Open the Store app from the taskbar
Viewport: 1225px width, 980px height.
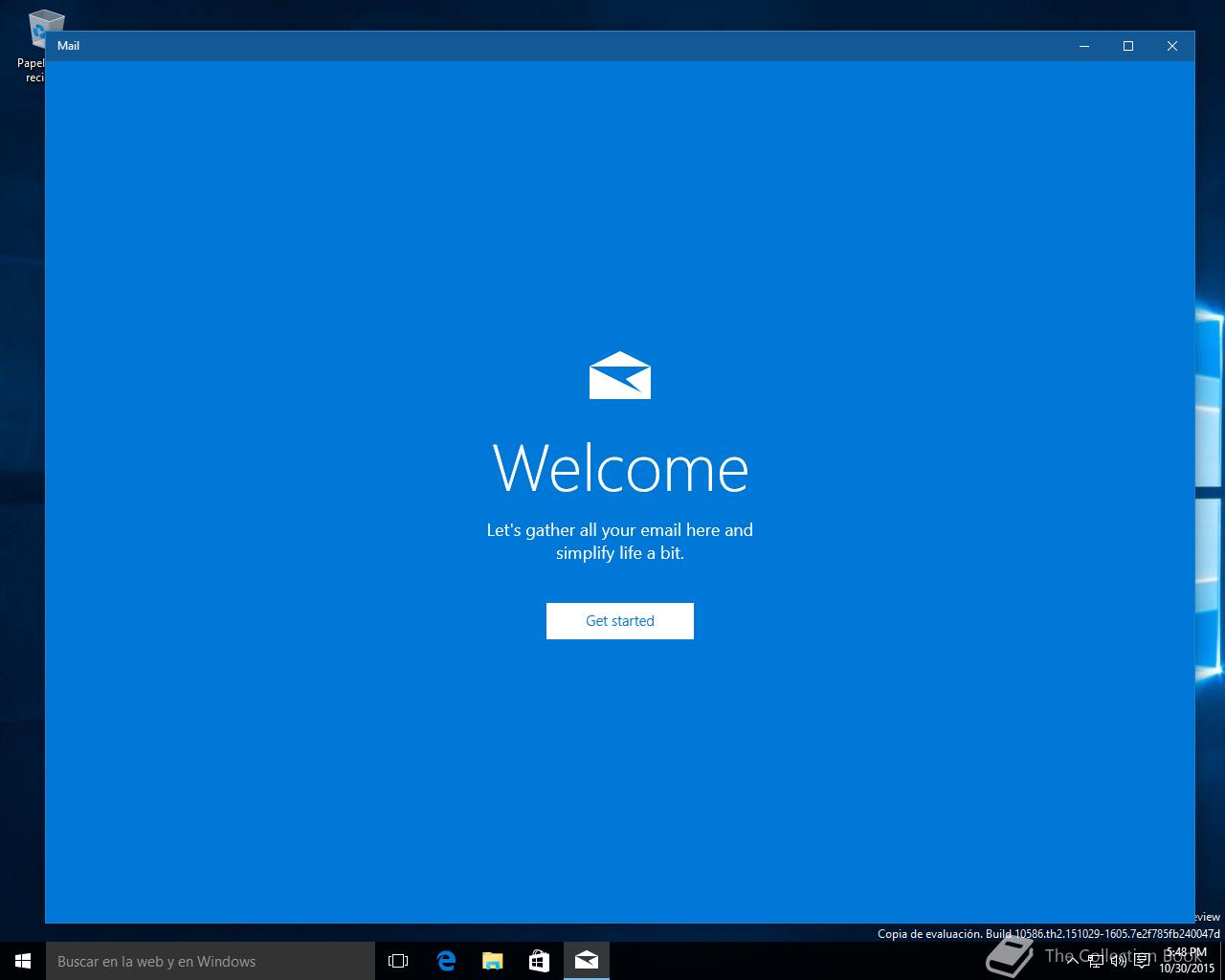click(x=539, y=961)
